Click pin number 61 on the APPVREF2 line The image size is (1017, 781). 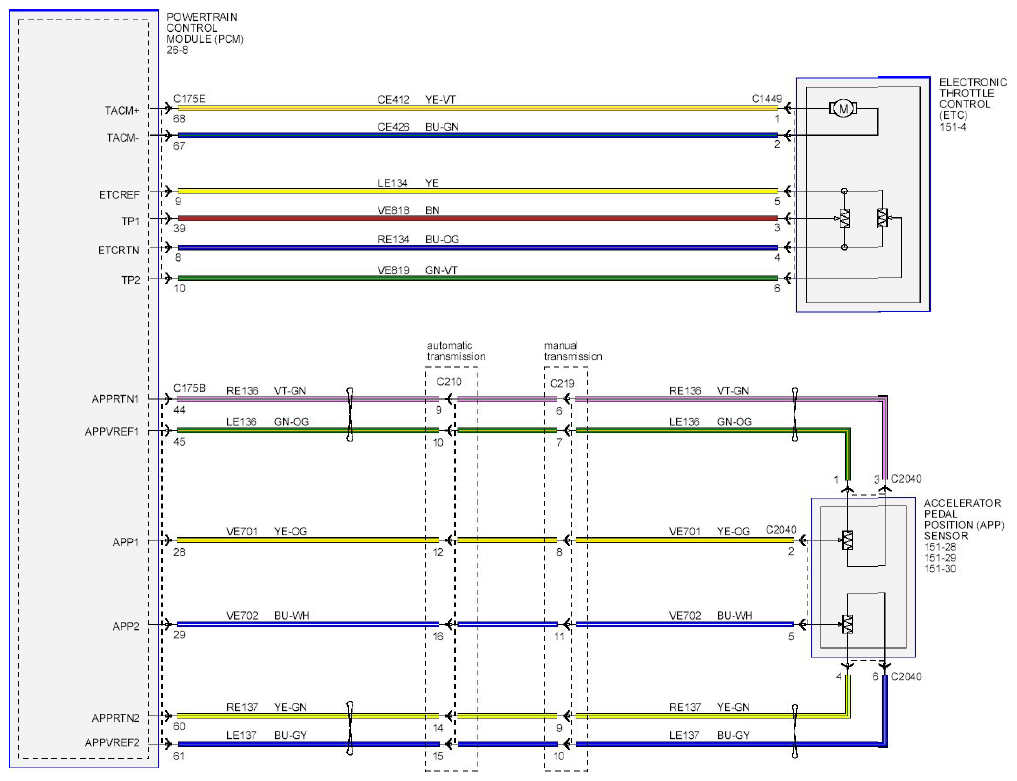coord(179,756)
